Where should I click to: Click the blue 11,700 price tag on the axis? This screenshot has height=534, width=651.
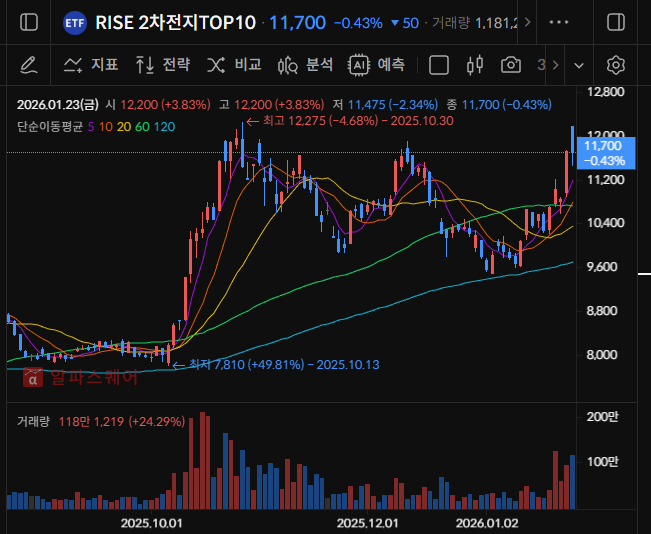pyautogui.click(x=606, y=153)
